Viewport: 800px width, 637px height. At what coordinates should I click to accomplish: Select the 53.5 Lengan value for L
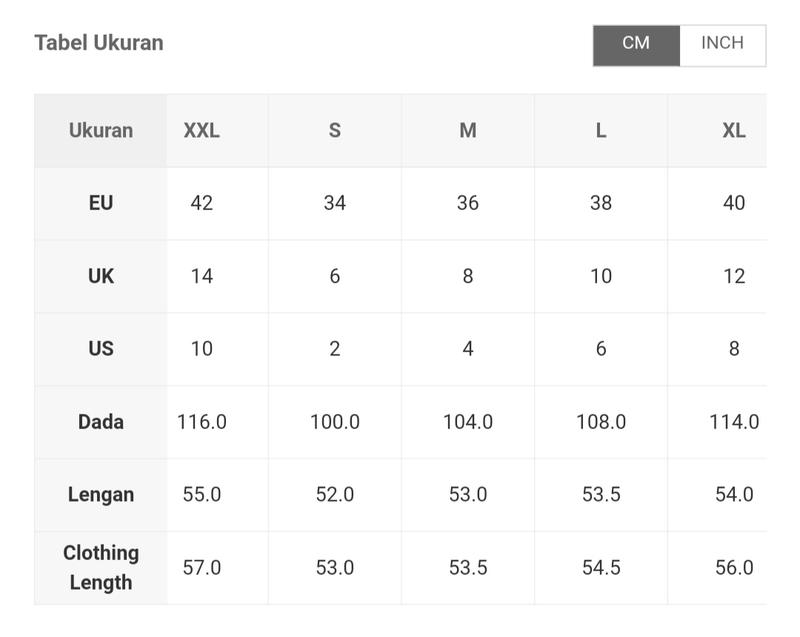point(601,494)
